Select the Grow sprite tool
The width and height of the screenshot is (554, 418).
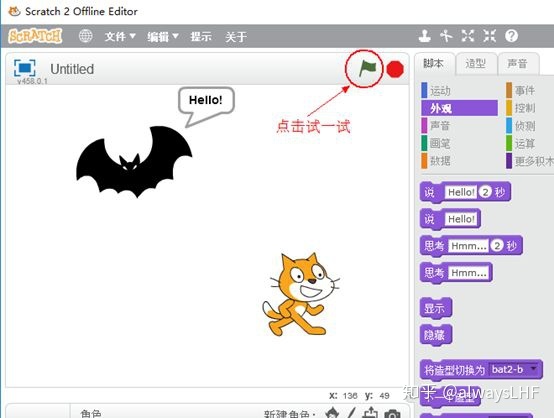pyautogui.click(x=468, y=36)
